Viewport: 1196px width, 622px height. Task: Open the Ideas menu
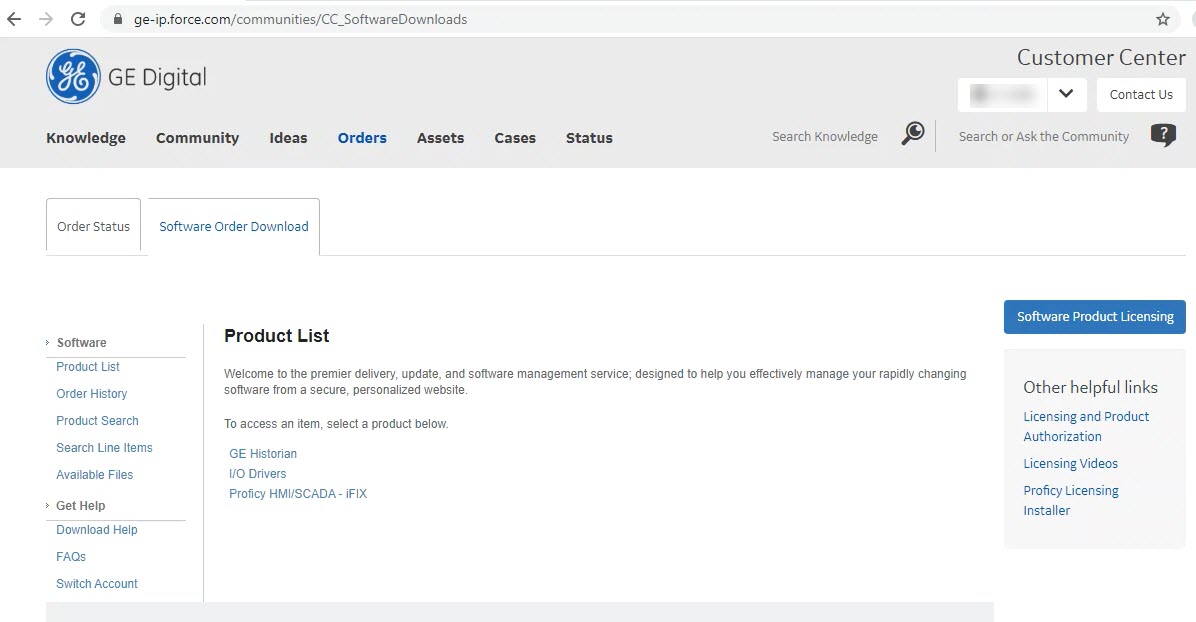[288, 138]
